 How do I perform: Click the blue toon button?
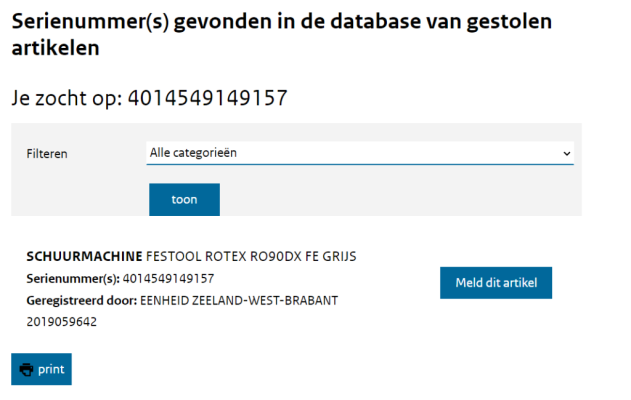(184, 200)
